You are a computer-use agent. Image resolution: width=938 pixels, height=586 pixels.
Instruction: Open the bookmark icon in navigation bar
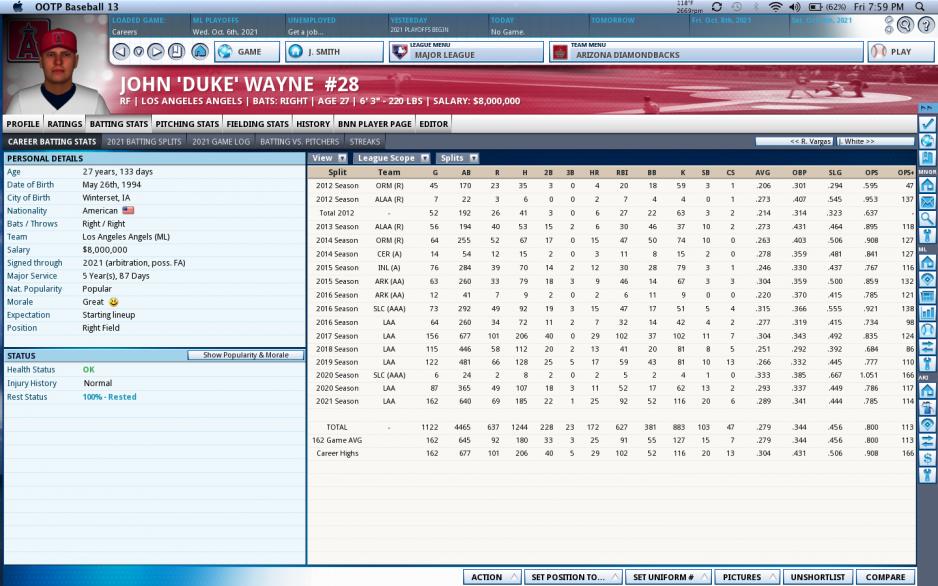click(176, 51)
